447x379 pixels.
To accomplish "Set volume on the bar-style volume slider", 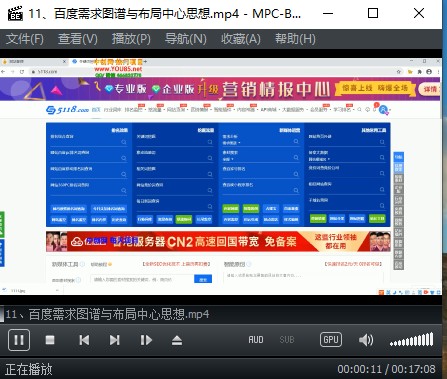I will click(412, 339).
